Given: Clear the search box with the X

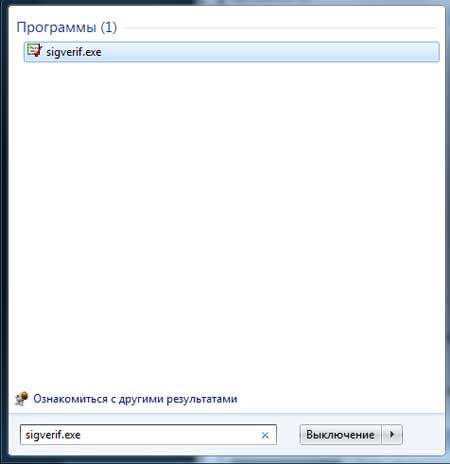Looking at the screenshot, I should 265,435.
